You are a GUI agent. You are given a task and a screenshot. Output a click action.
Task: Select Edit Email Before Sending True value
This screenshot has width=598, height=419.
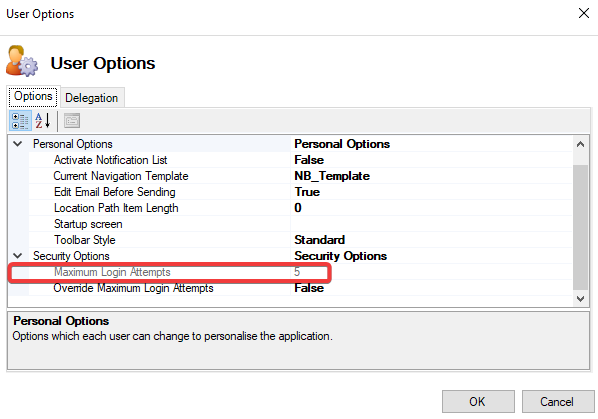click(431, 192)
